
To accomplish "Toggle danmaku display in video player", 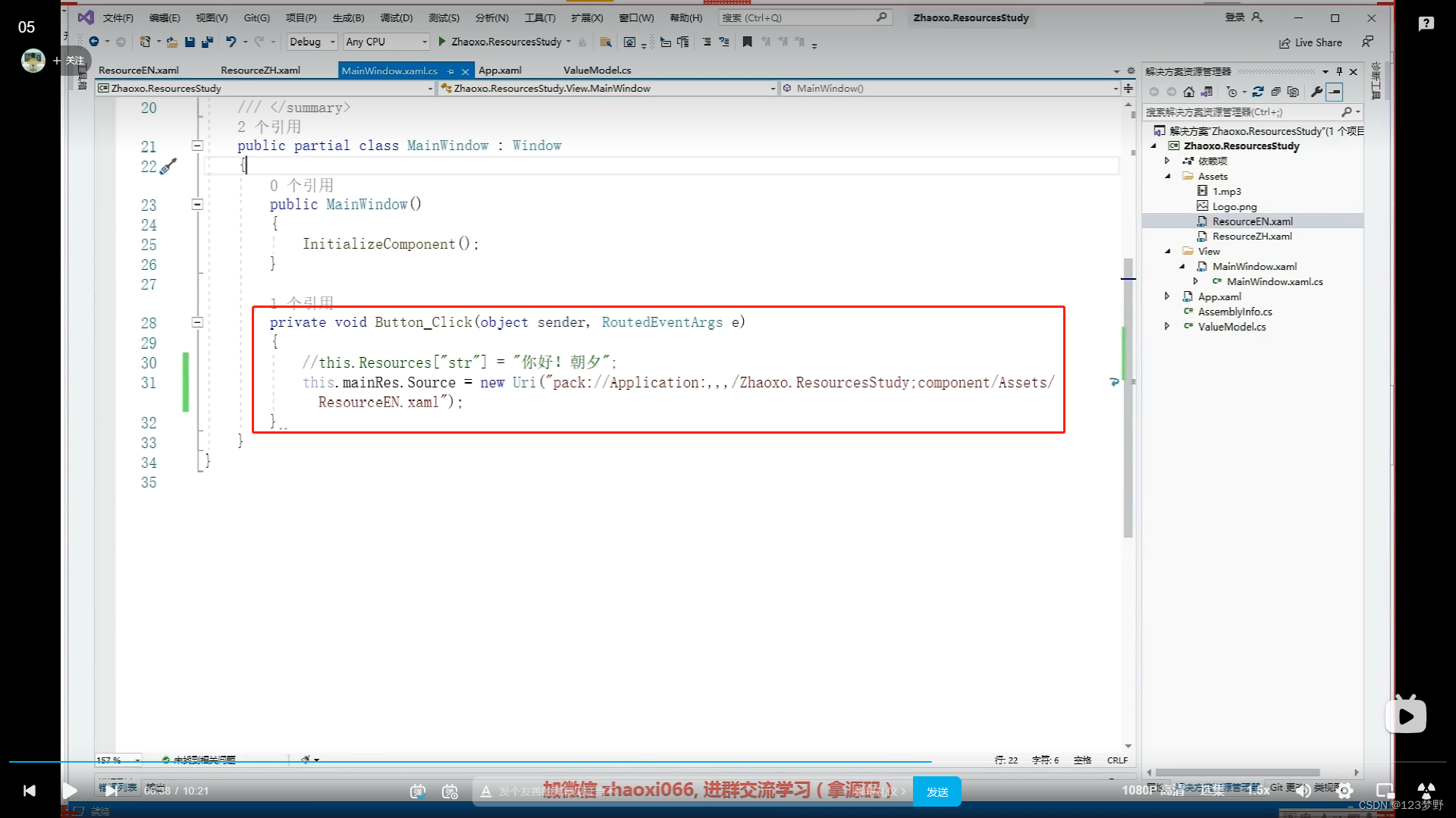I will [x=418, y=791].
